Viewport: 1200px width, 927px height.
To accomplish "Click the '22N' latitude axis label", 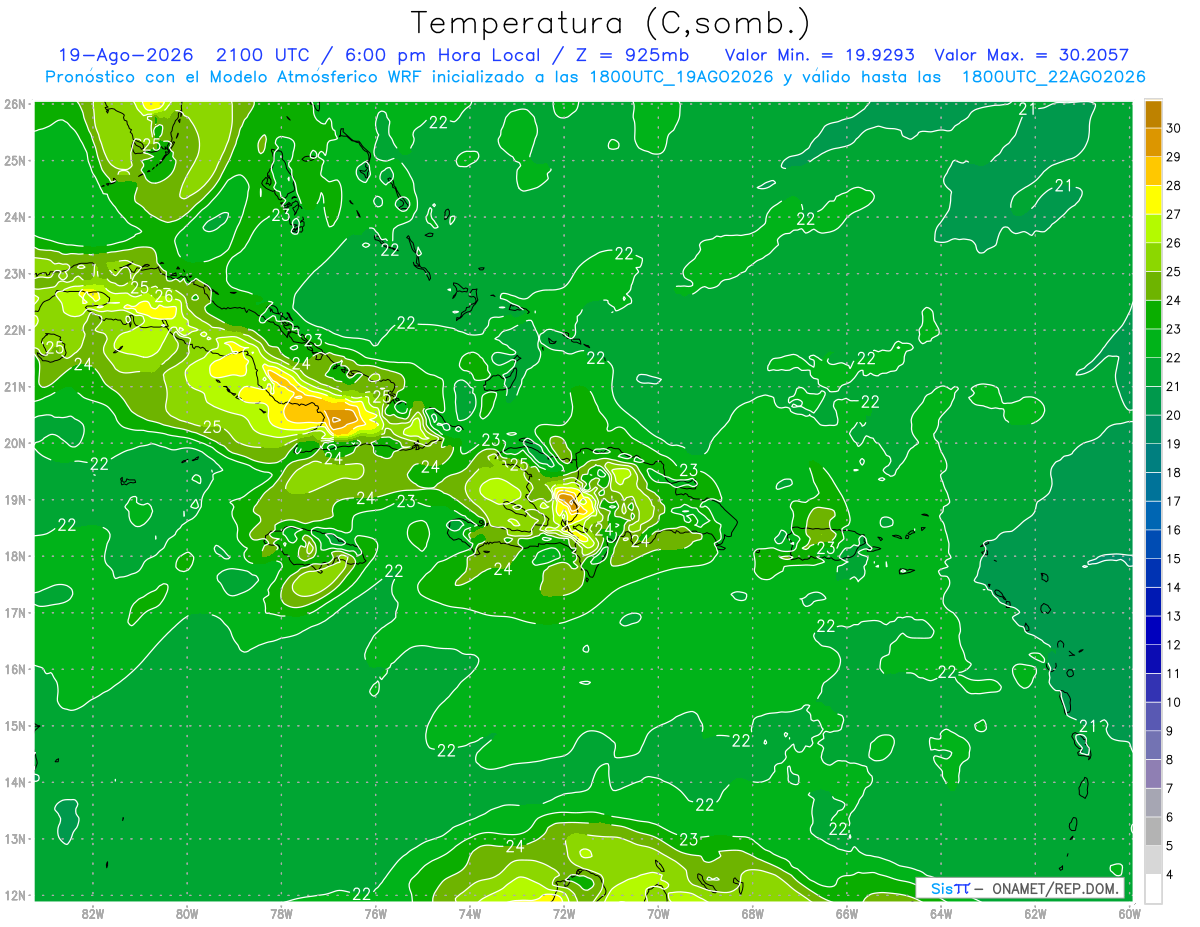I will 15,330.
